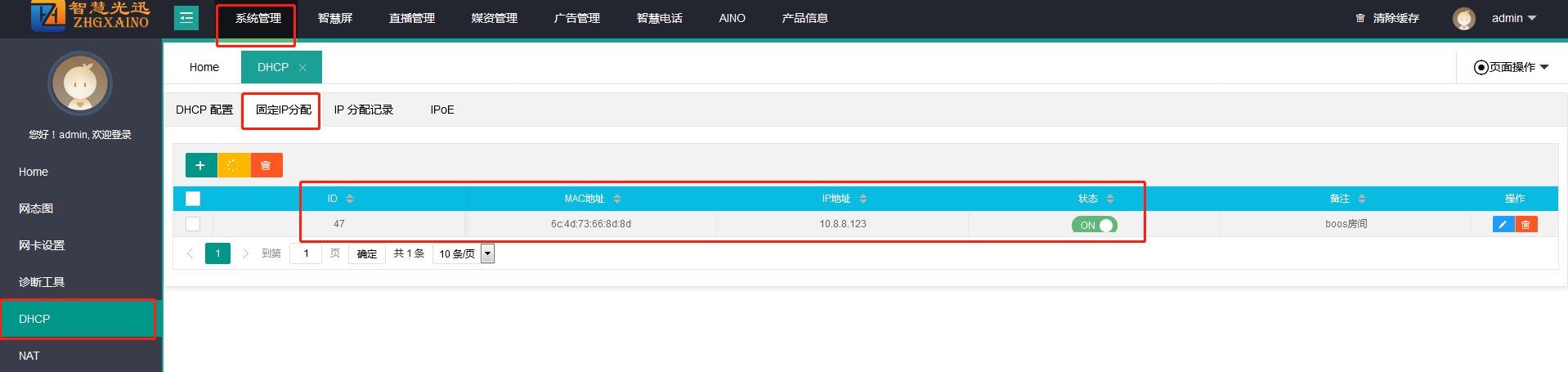The height and width of the screenshot is (372, 1568).
Task: Click the orange batch delete trash button
Action: [266, 165]
